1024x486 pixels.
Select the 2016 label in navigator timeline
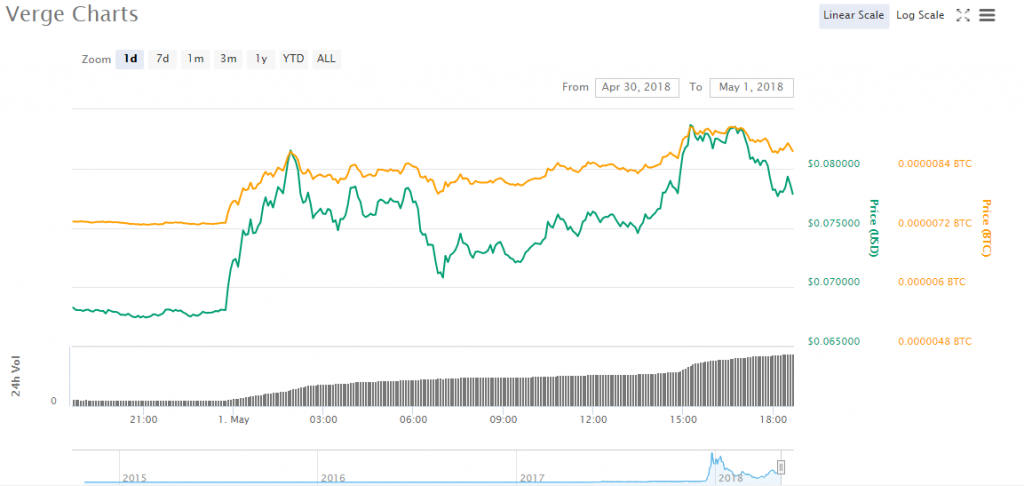333,478
